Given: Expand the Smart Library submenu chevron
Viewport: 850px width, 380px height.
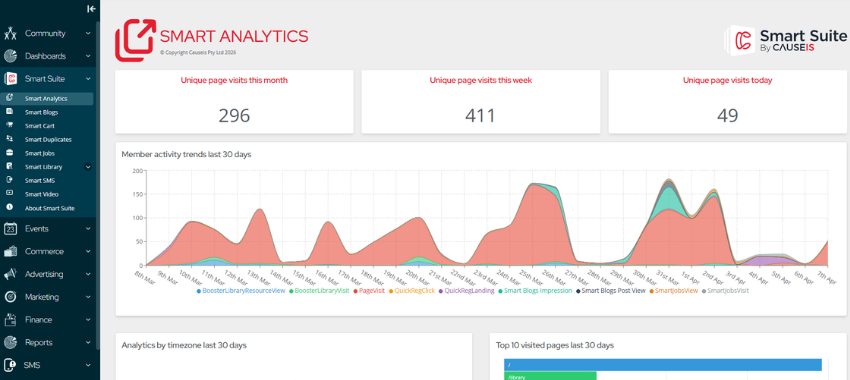Looking at the screenshot, I should click(88, 167).
